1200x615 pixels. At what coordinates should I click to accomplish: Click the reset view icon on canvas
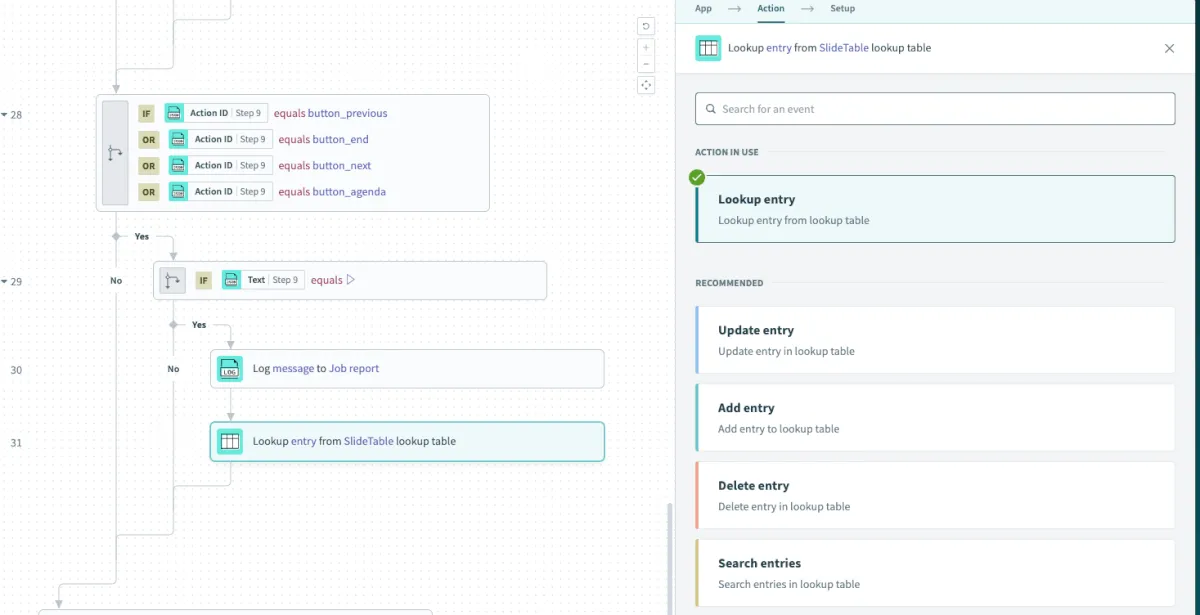click(x=646, y=27)
